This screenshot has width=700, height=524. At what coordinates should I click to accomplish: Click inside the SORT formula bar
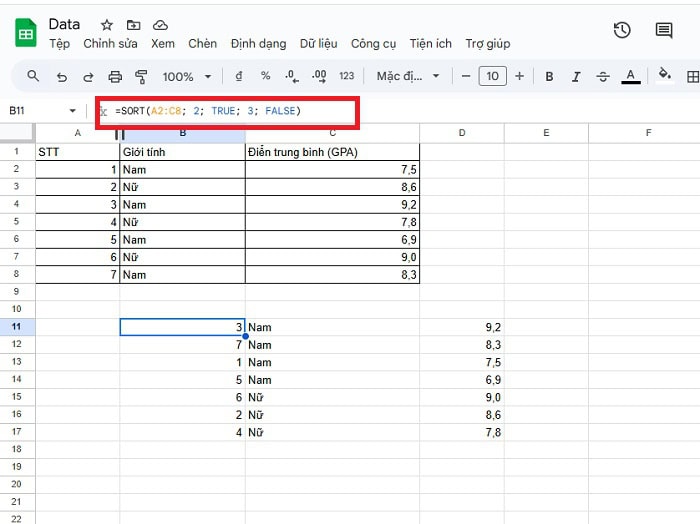click(x=400, y=110)
